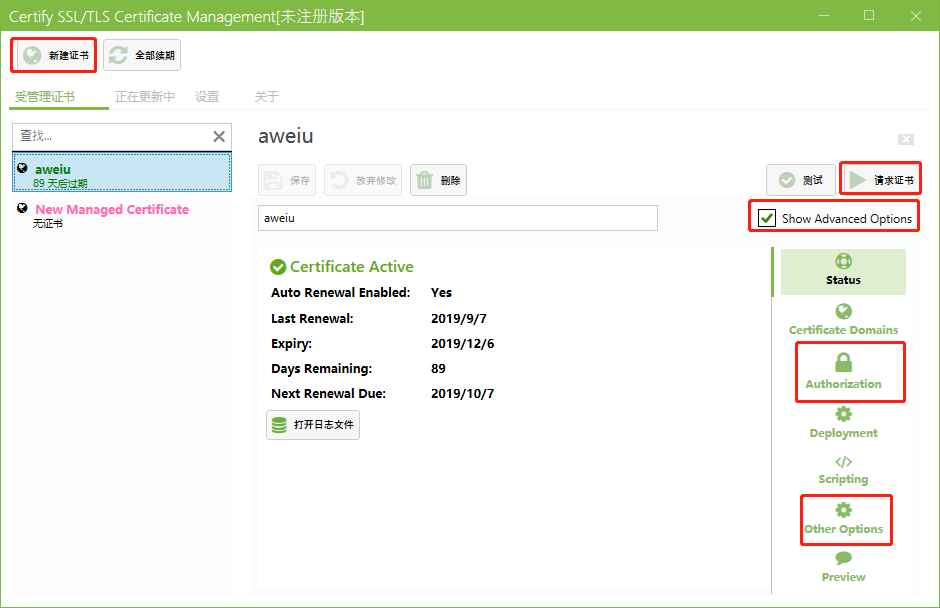This screenshot has width=940, height=608.
Task: Open the log file (打开日志文件) button
Action: click(x=313, y=424)
